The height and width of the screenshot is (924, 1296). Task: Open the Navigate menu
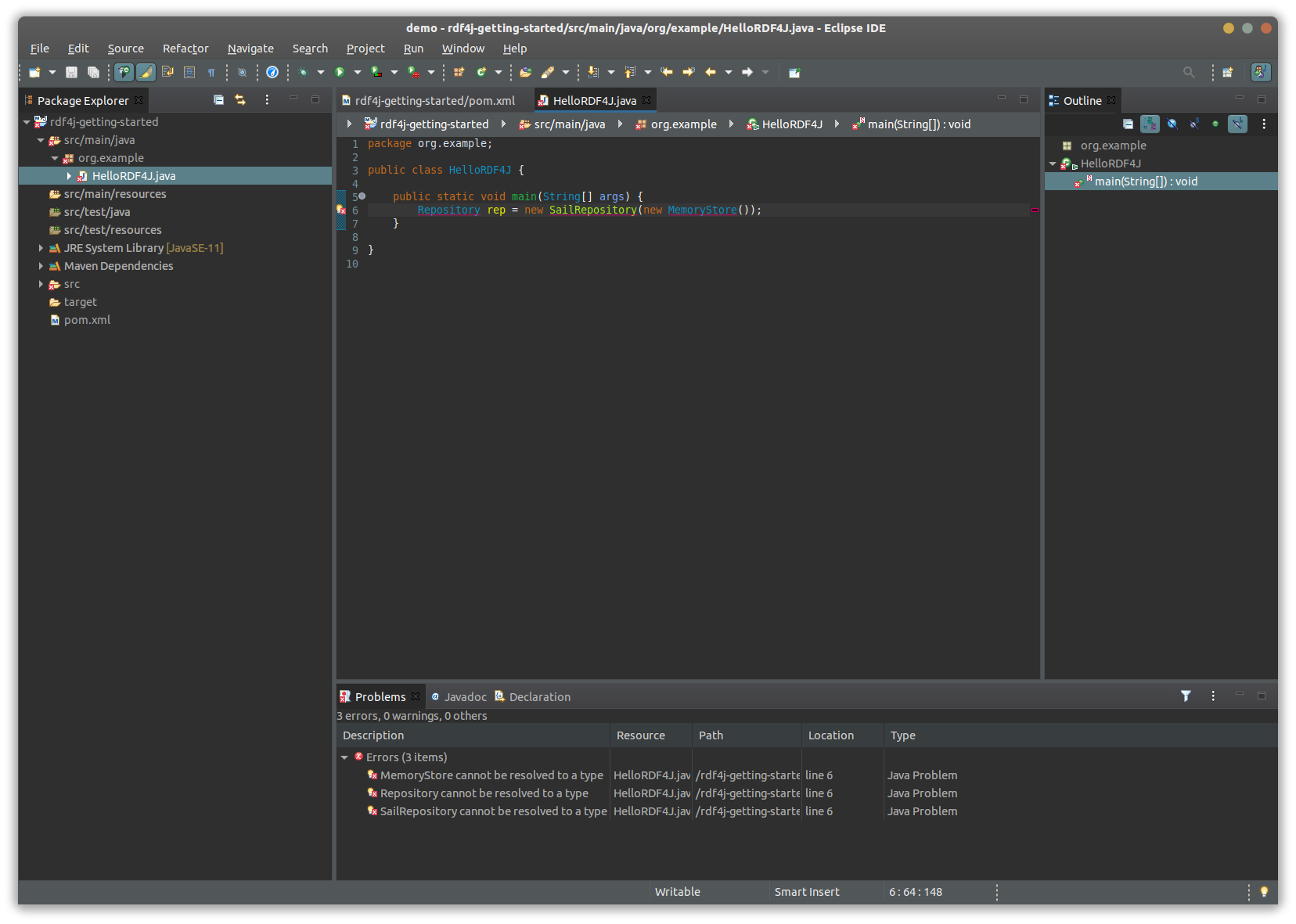tap(250, 49)
